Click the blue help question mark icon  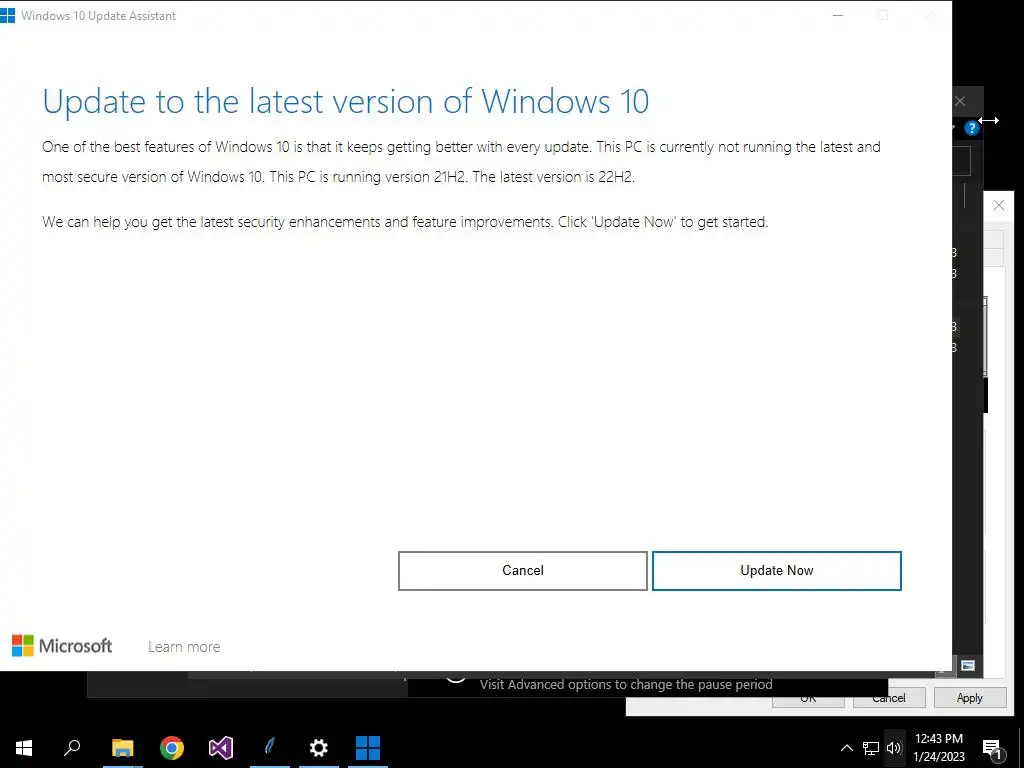[x=972, y=128]
